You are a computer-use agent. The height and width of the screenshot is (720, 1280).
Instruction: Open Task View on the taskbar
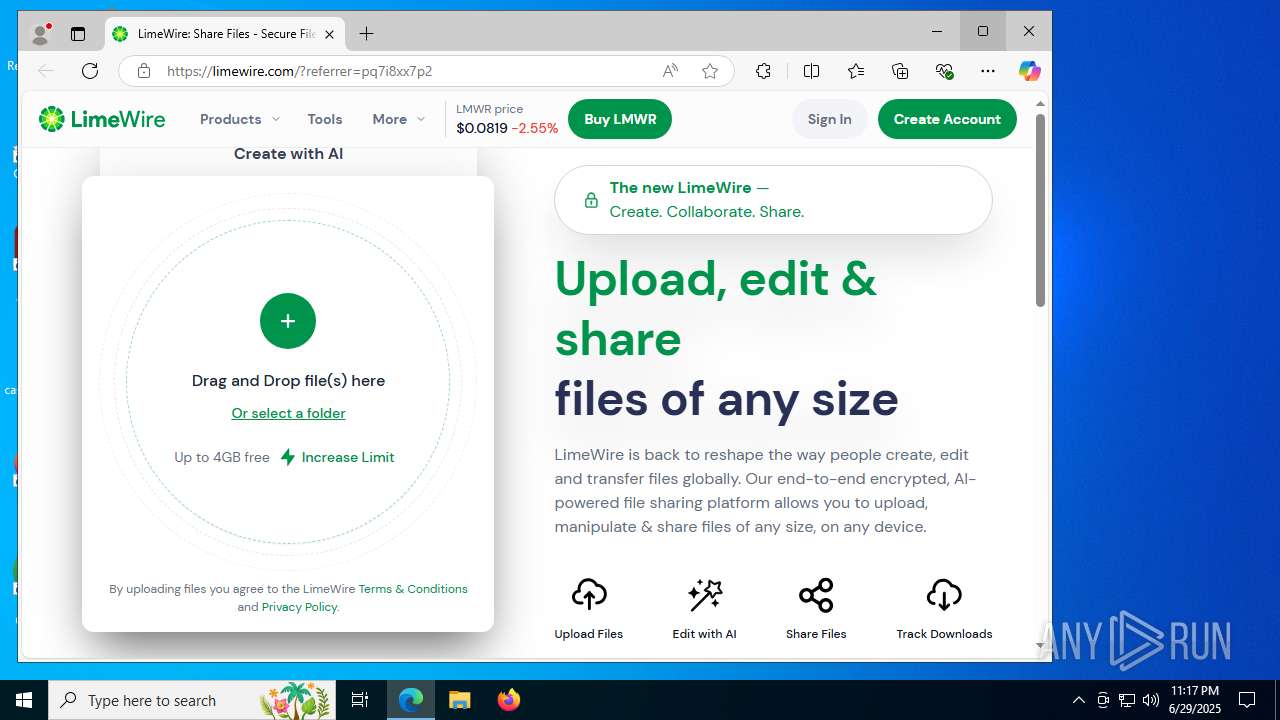tap(360, 700)
